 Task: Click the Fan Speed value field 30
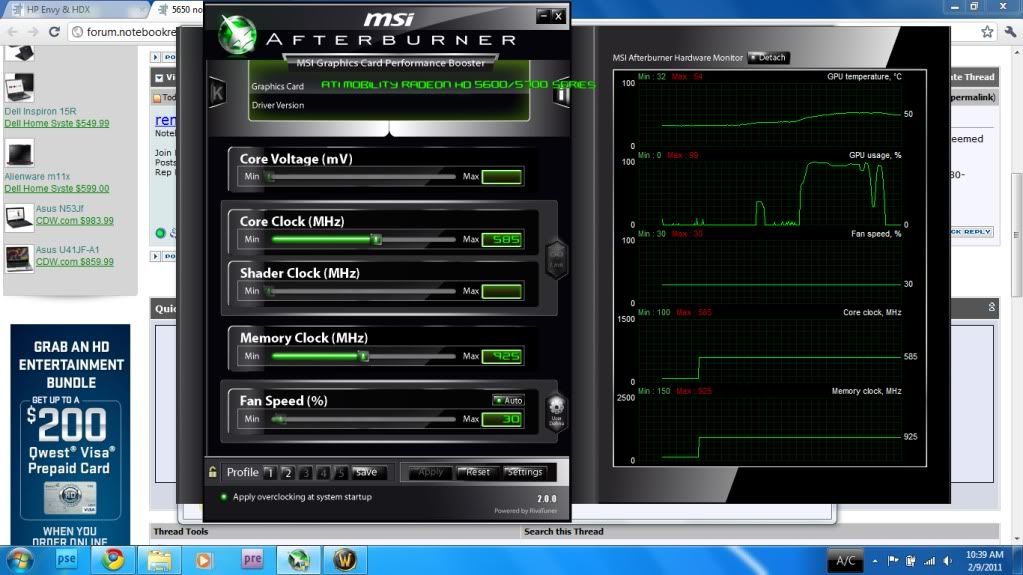(502, 419)
